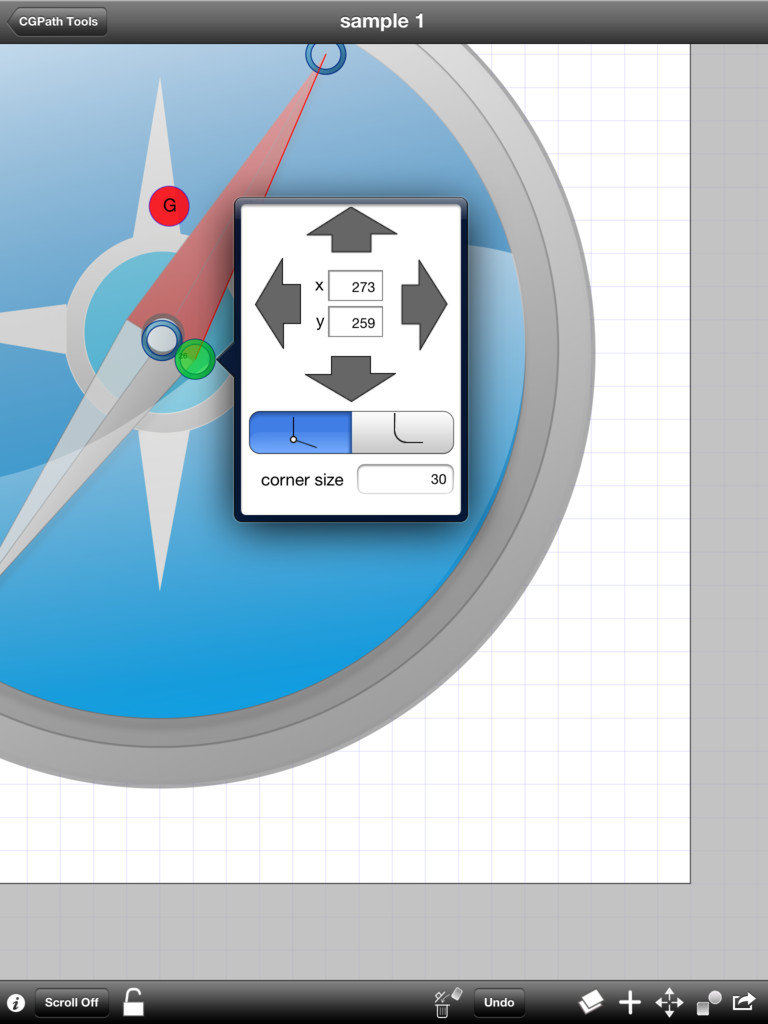Open the info button

coord(16,1002)
